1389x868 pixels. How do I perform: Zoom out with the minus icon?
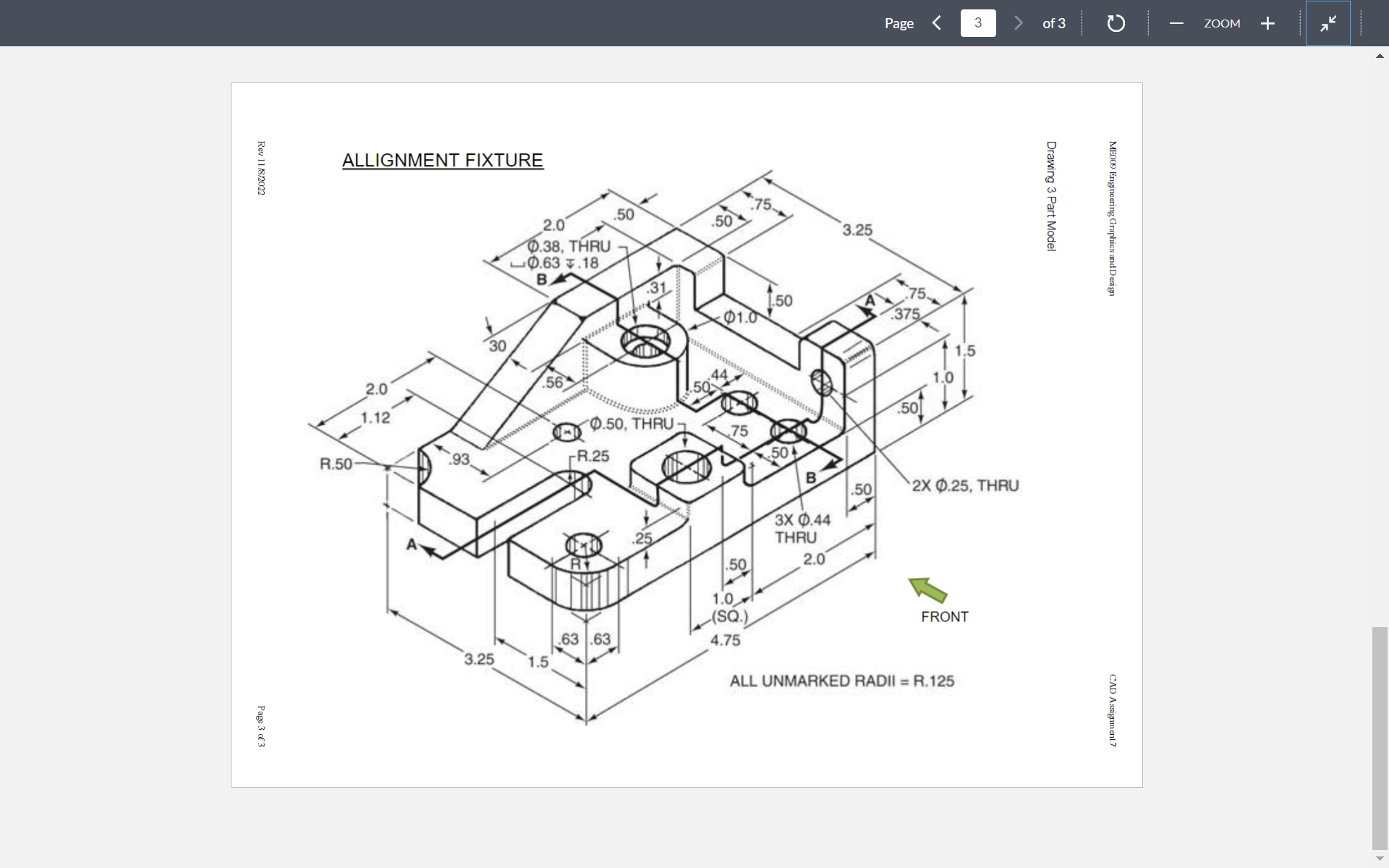pos(1176,23)
